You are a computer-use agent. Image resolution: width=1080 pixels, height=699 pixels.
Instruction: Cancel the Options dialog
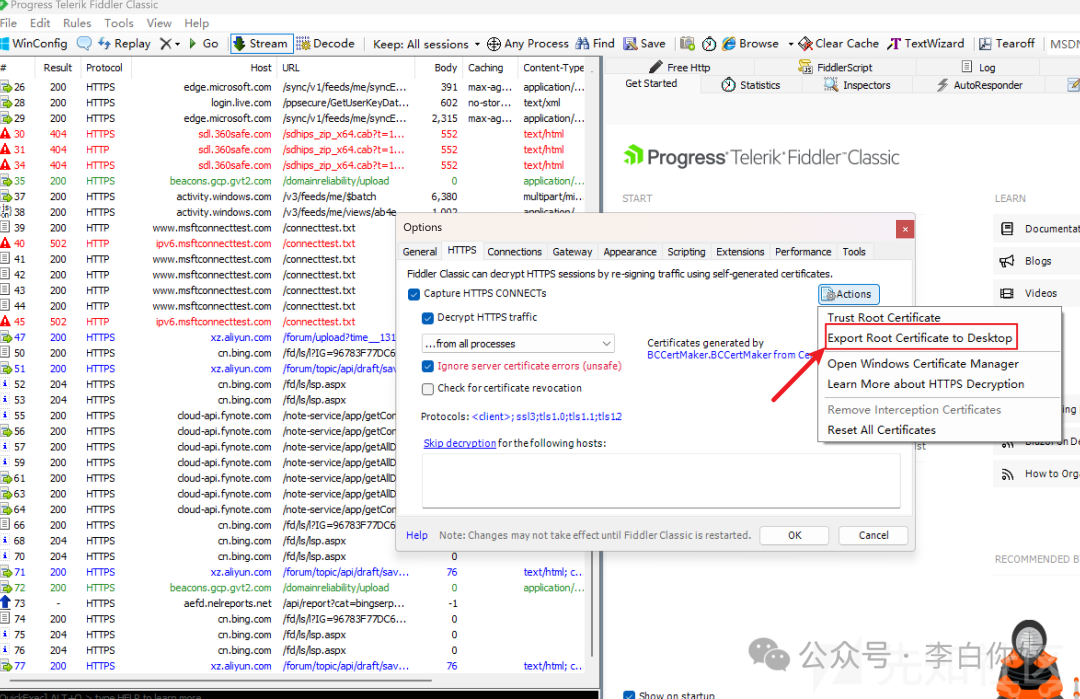pos(873,535)
